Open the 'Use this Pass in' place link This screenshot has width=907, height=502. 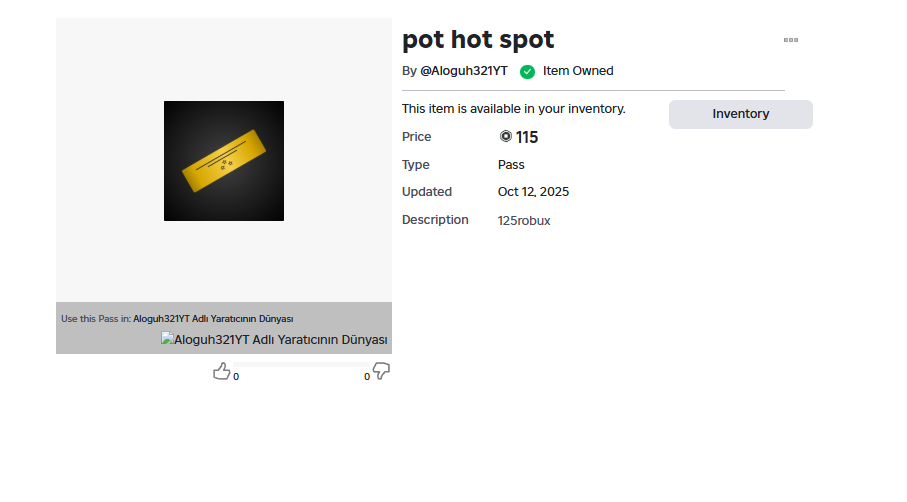(213, 319)
